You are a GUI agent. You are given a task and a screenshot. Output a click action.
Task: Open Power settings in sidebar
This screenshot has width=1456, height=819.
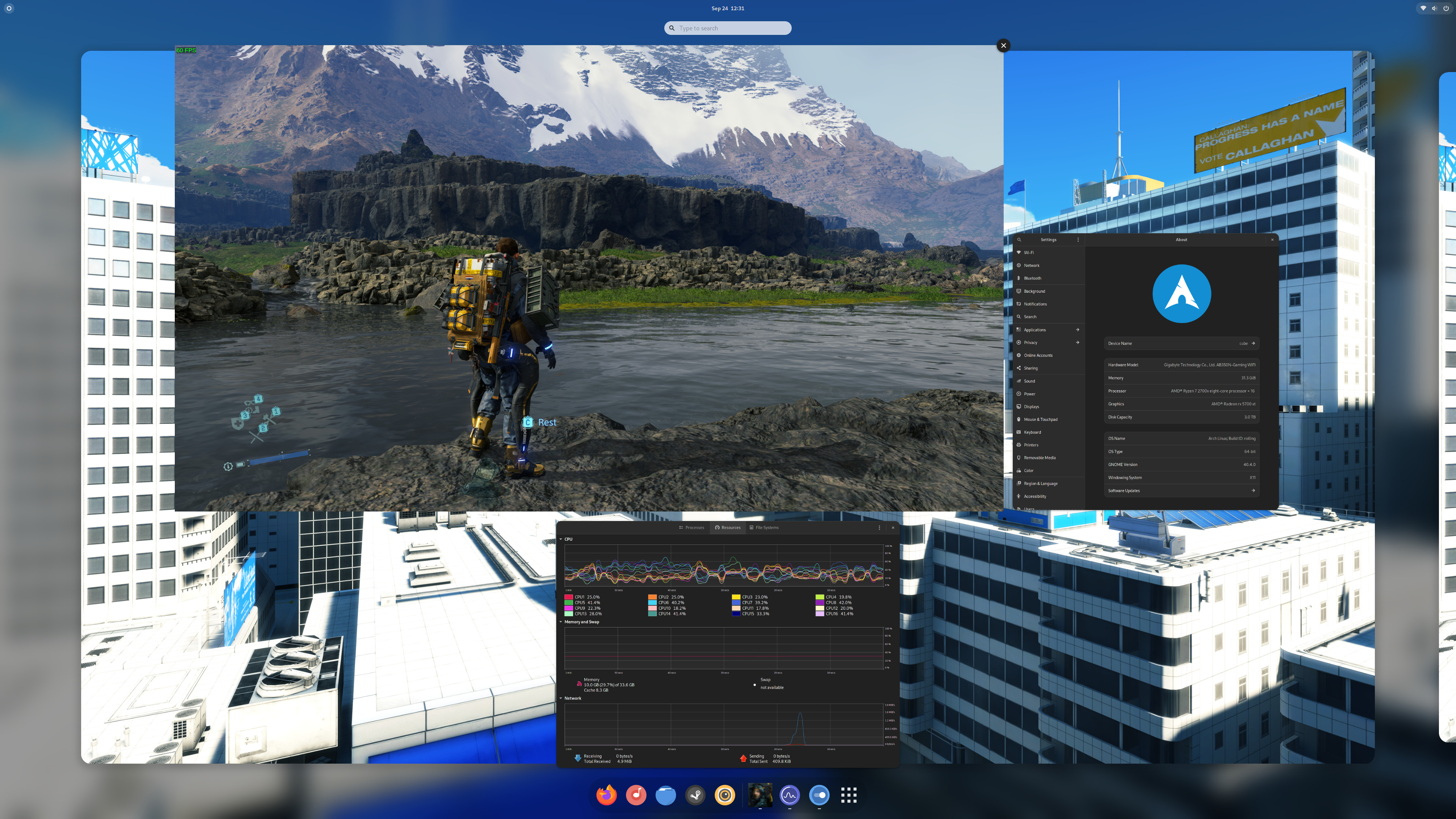pos(1048,394)
